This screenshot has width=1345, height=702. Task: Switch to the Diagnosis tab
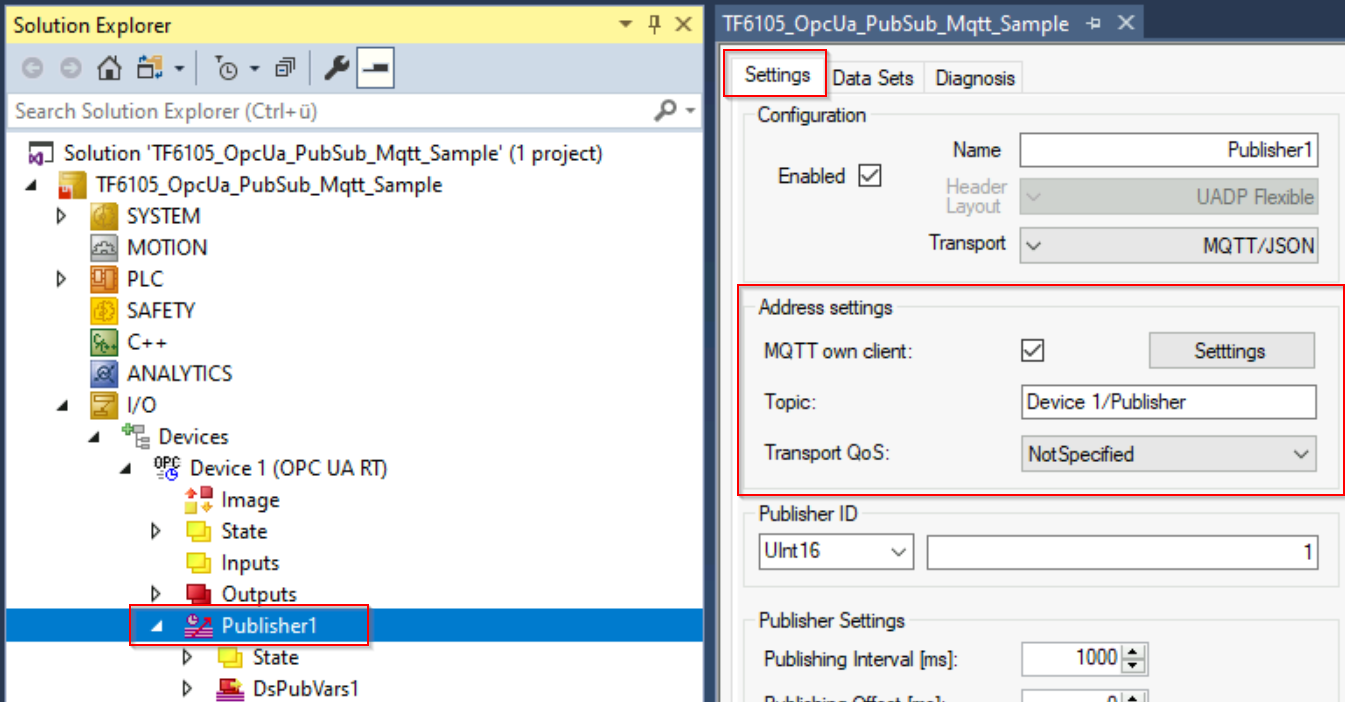975,77
